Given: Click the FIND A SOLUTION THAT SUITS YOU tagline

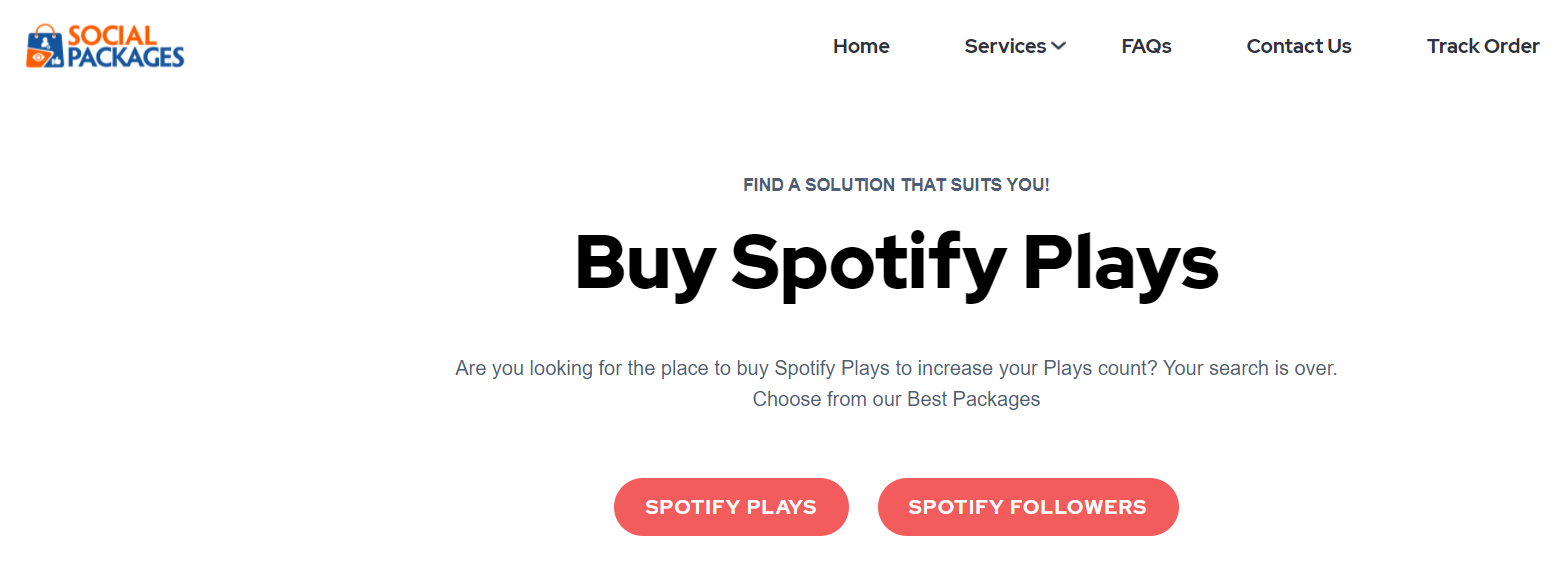Looking at the screenshot, I should [896, 185].
